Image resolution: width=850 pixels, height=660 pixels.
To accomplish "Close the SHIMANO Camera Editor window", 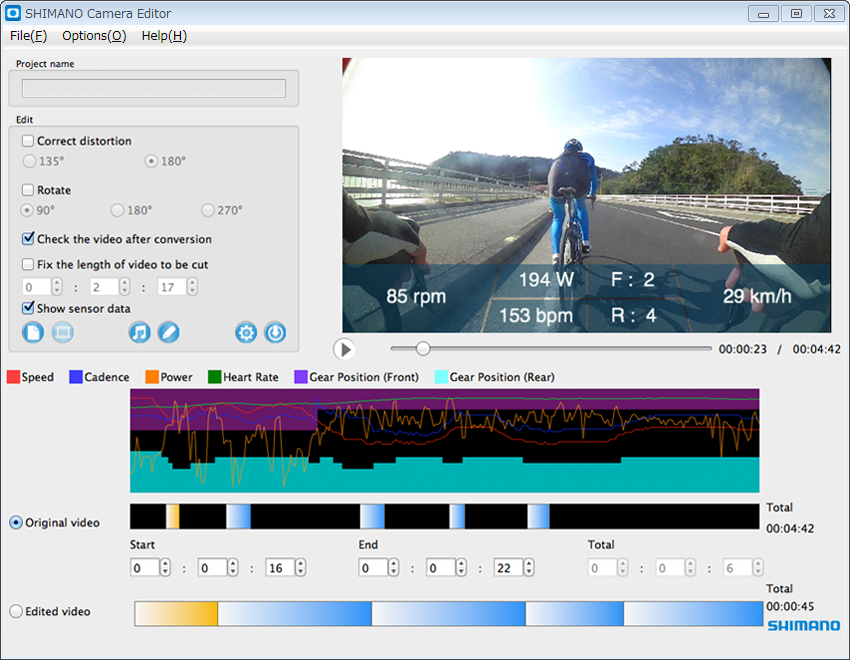I will (x=829, y=14).
